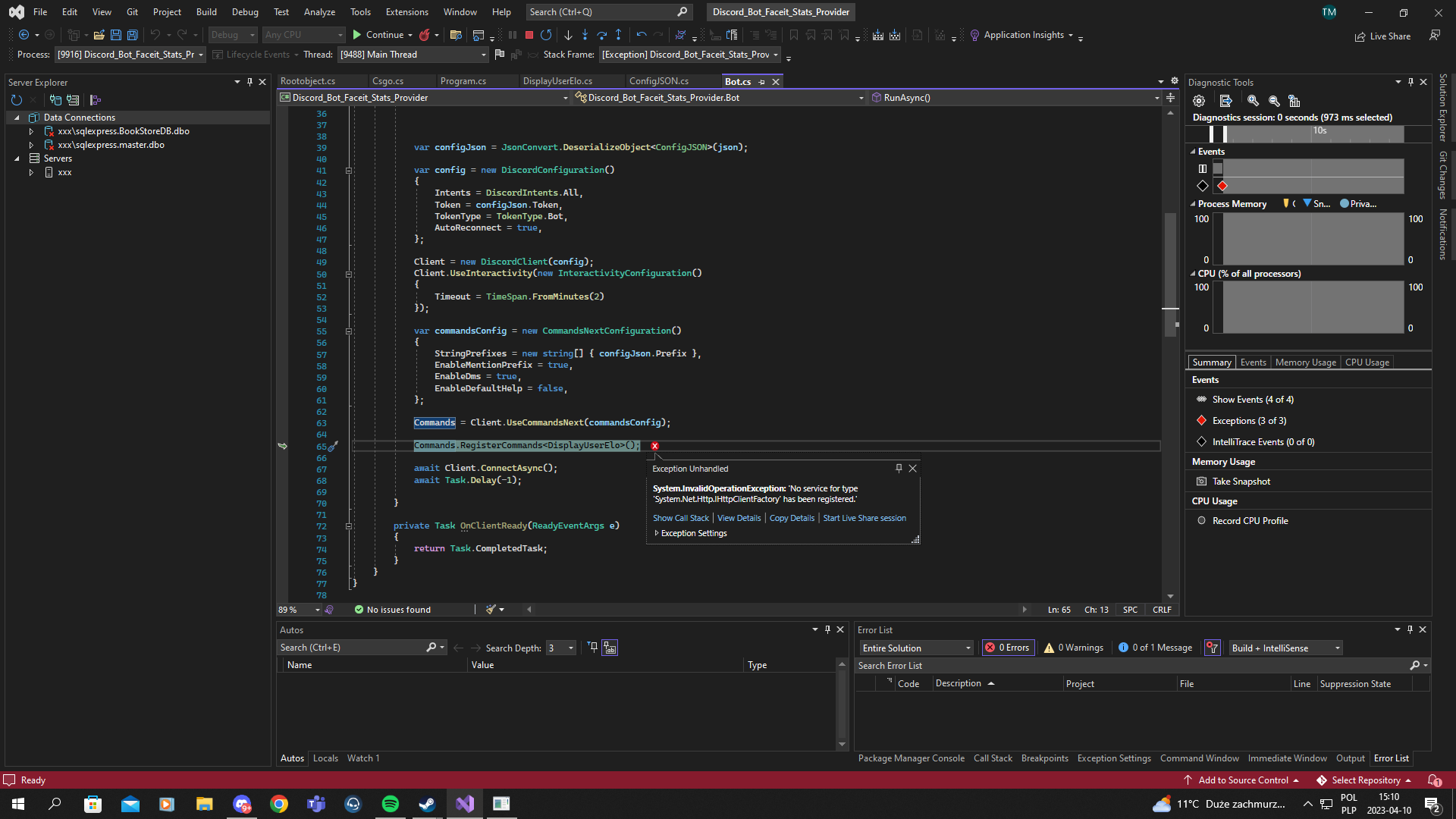Zoom in on the Diagnostic Tools timeline

[1254, 100]
